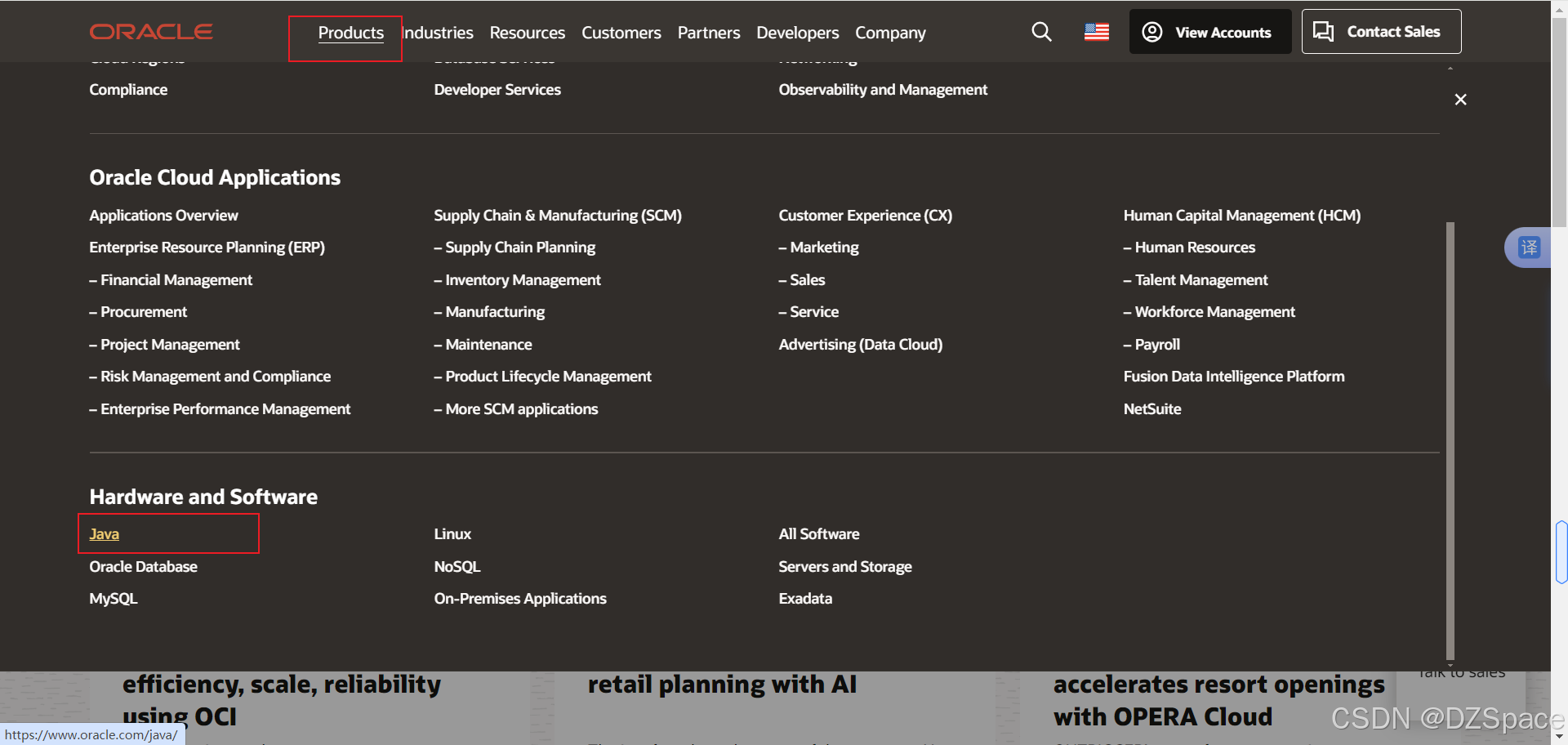The height and width of the screenshot is (745, 1568).
Task: Click the menu panel scrollbar
Action: (1450, 440)
